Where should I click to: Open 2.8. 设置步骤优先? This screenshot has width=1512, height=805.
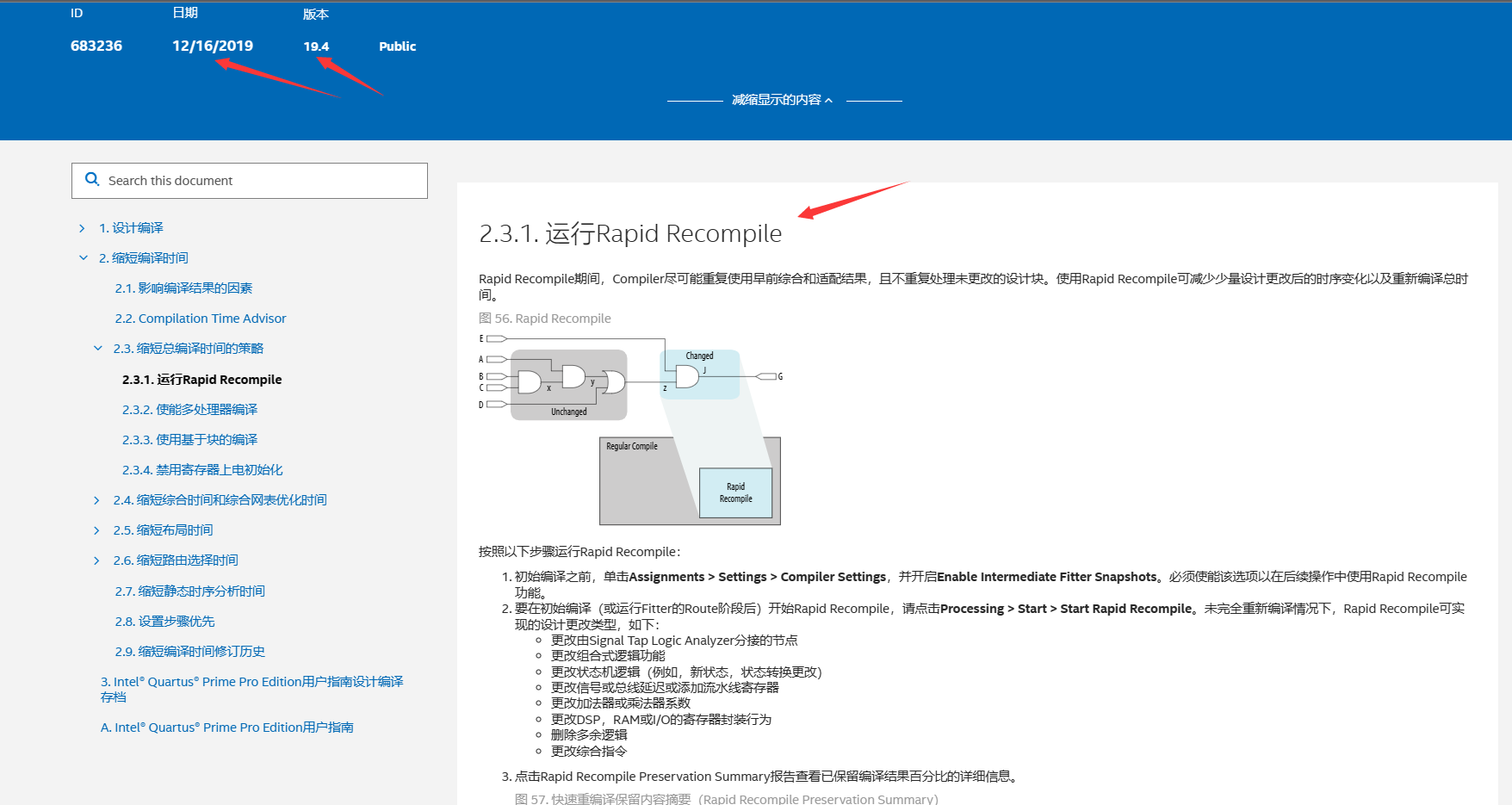(x=165, y=622)
